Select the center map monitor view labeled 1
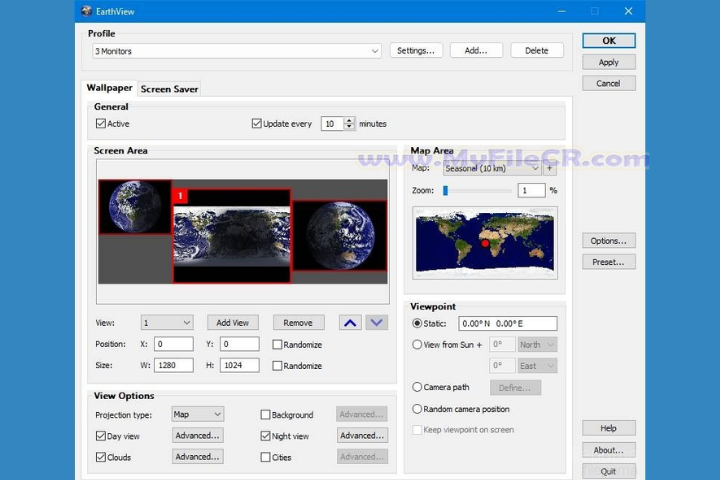The width and height of the screenshot is (720, 480). (232, 236)
